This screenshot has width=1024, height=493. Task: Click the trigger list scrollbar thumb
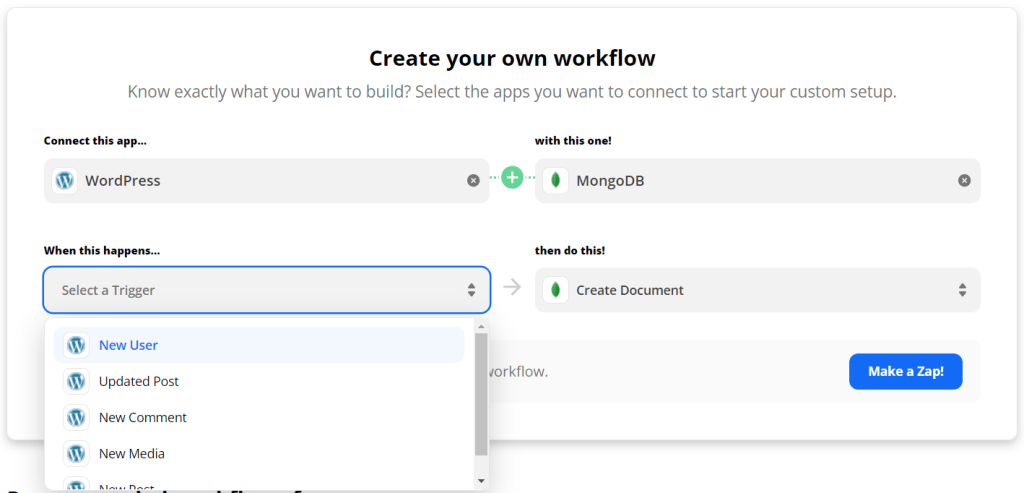[481, 394]
